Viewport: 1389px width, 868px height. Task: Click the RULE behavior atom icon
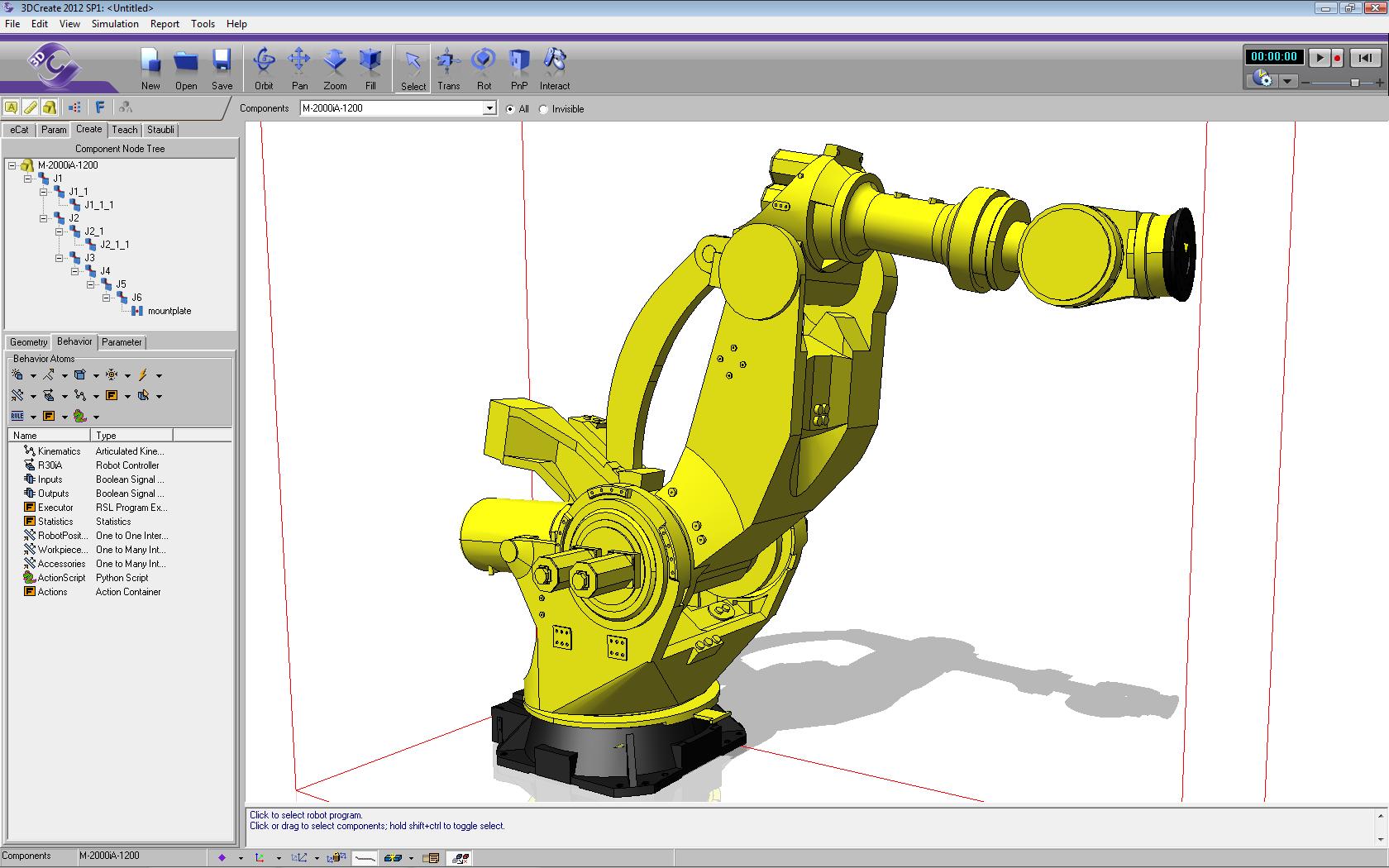click(x=17, y=416)
